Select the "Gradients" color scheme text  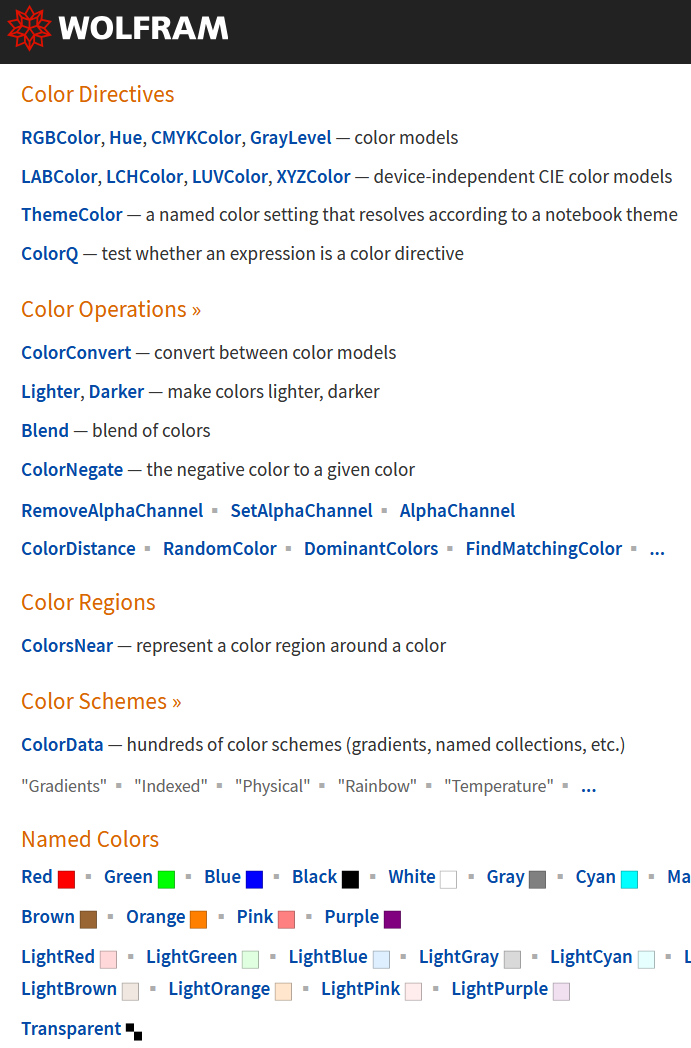[x=64, y=787]
